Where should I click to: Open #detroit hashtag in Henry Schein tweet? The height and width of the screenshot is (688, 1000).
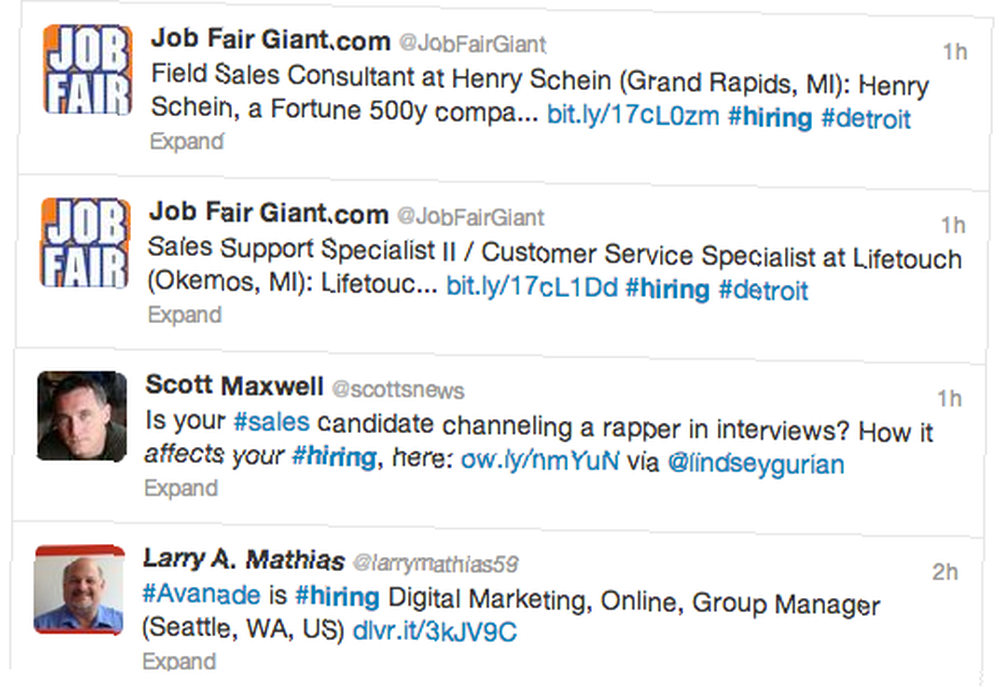pyautogui.click(x=866, y=119)
